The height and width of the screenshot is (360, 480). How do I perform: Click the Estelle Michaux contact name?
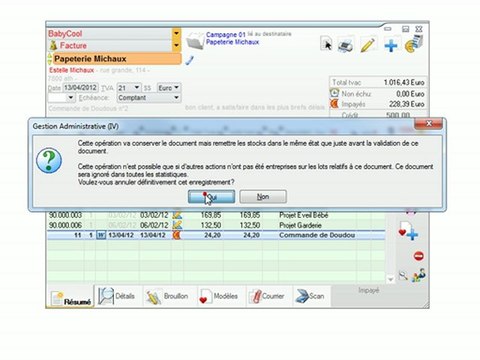(x=71, y=70)
